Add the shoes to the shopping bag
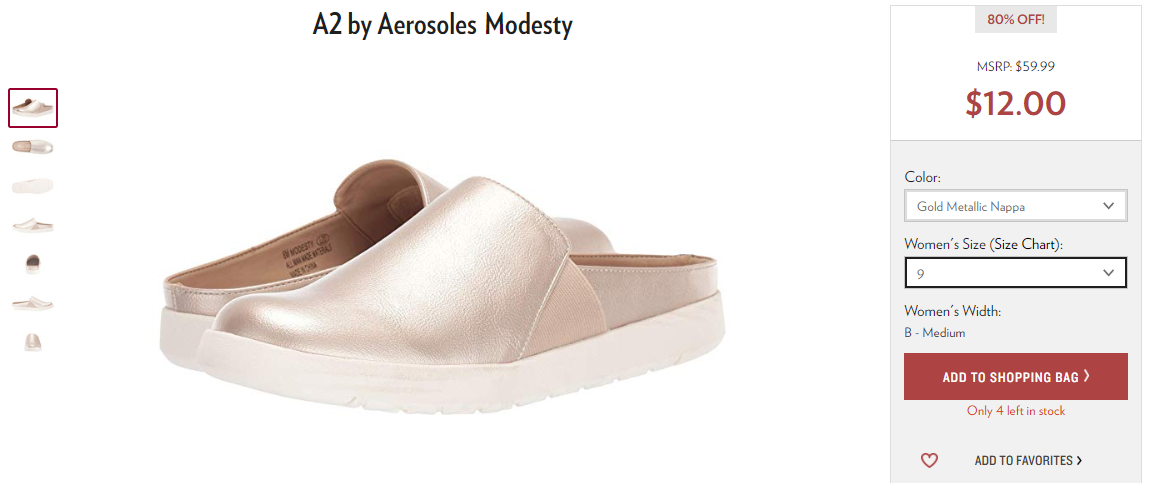 tap(1016, 377)
